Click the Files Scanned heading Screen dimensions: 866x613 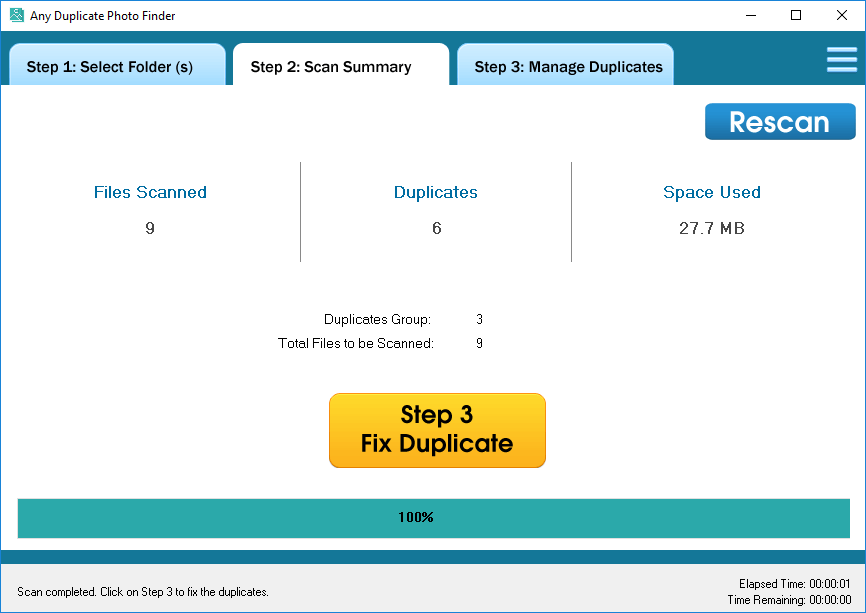click(x=150, y=192)
